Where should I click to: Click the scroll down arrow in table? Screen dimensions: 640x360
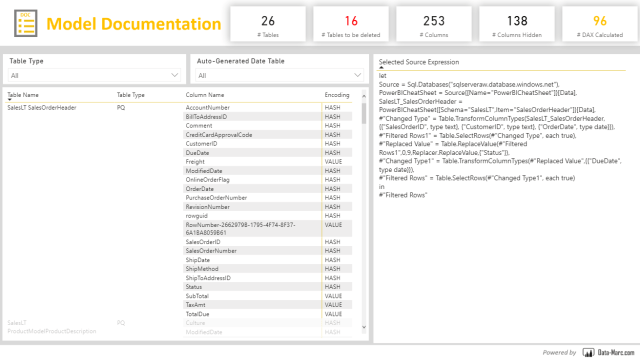pos(364,327)
